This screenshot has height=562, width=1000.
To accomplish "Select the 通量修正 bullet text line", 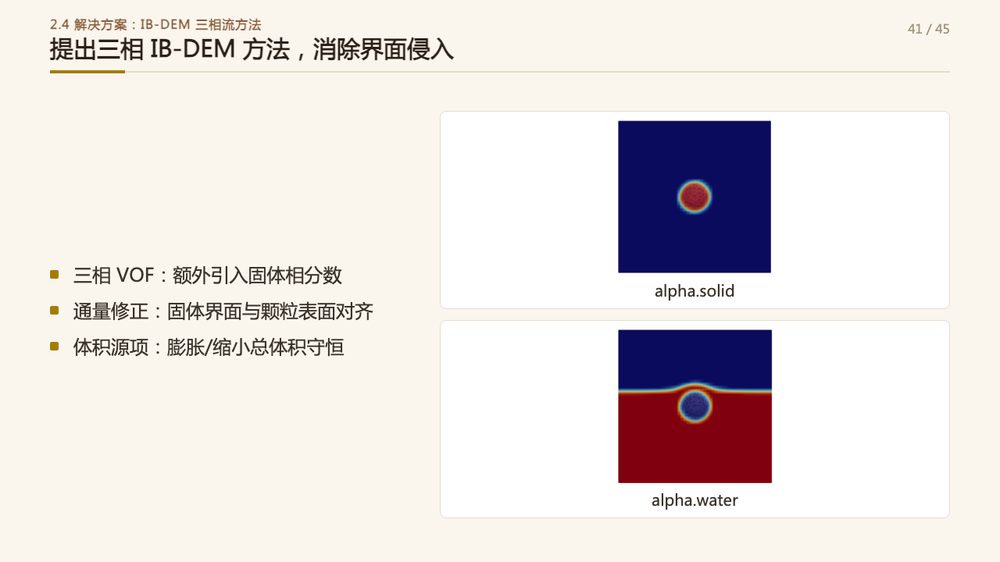I will point(223,311).
